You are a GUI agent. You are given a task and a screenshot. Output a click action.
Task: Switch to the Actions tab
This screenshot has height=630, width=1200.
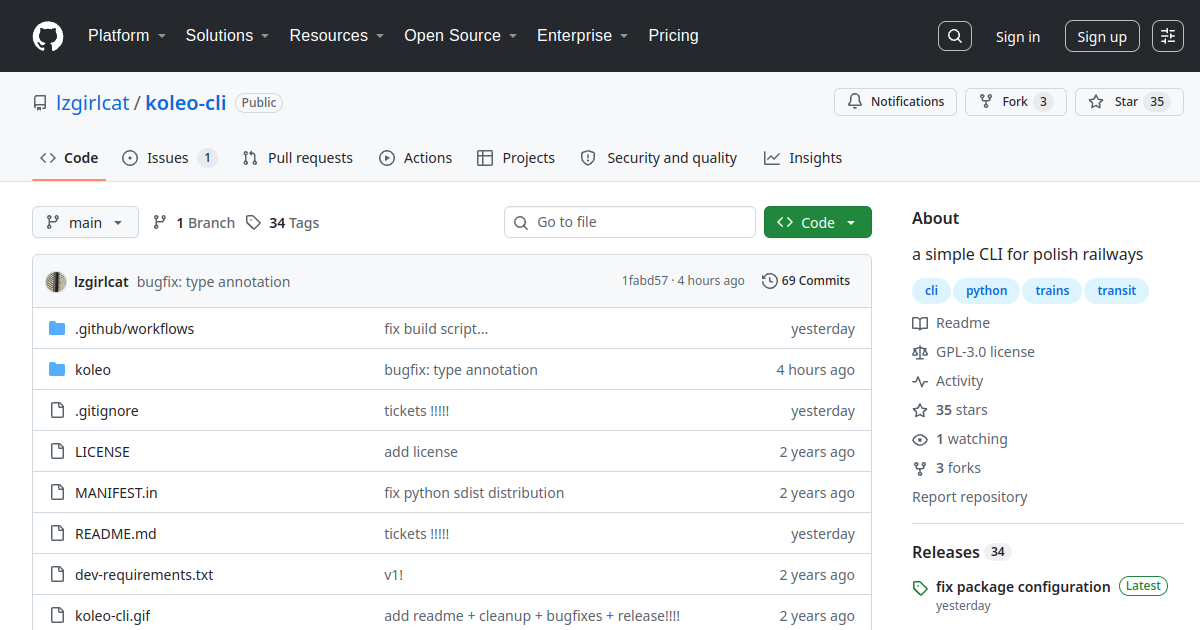point(415,158)
